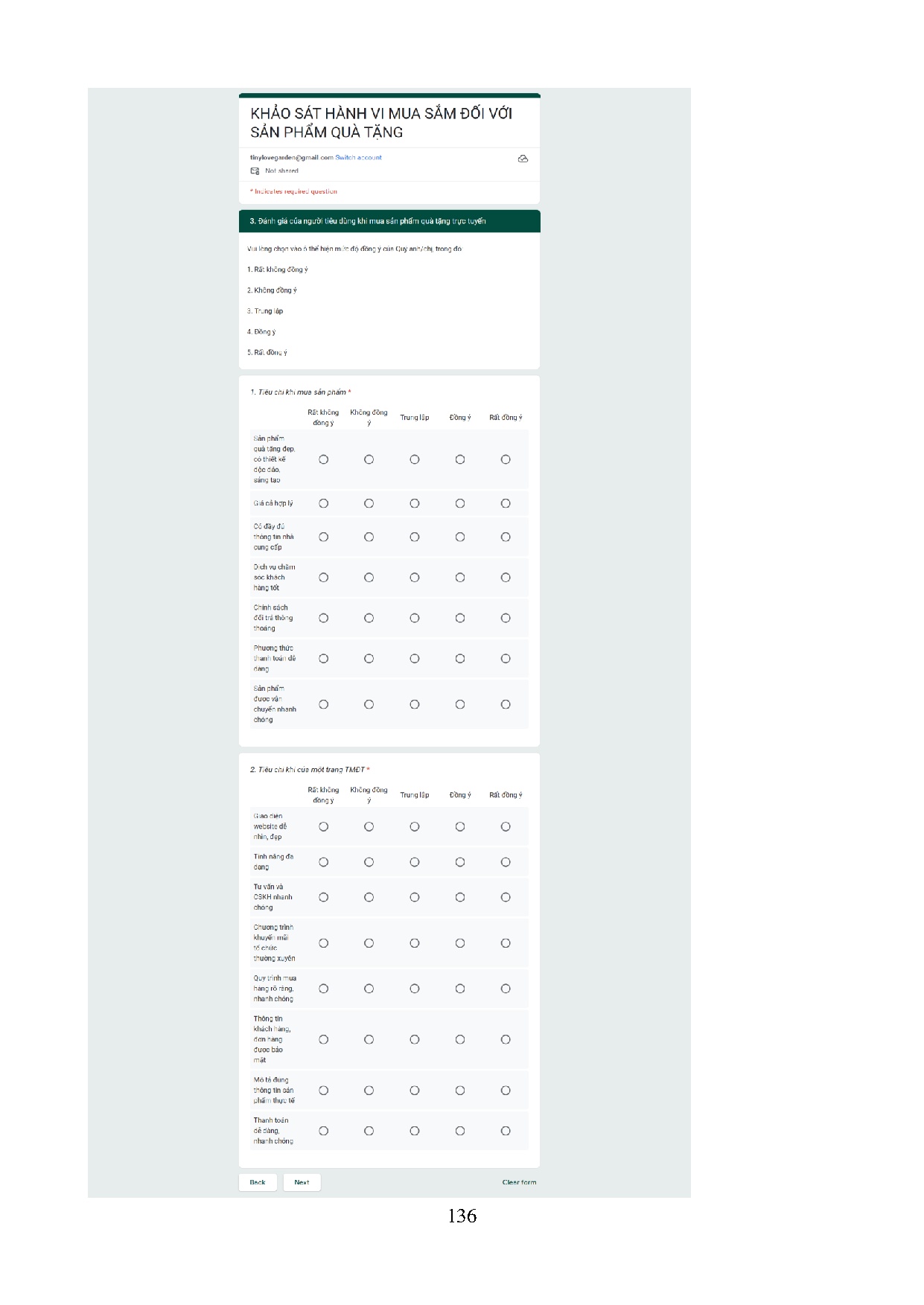
Task: Select 'Đồng ý' for 'Mô tả đúng thông tin sản phẩm'
Action: pyautogui.click(x=460, y=1091)
